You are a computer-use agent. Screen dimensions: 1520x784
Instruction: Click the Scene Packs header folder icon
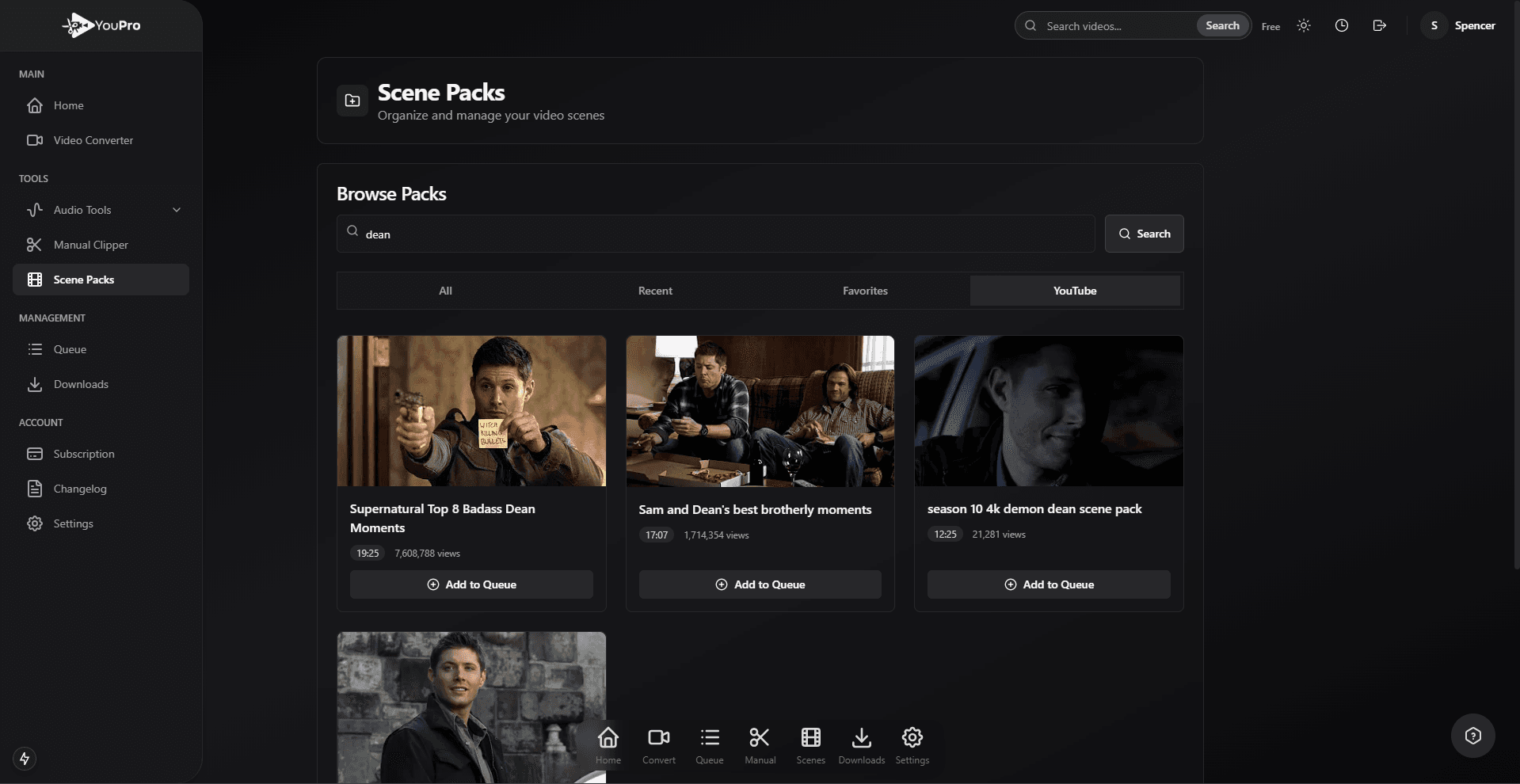[x=352, y=101]
